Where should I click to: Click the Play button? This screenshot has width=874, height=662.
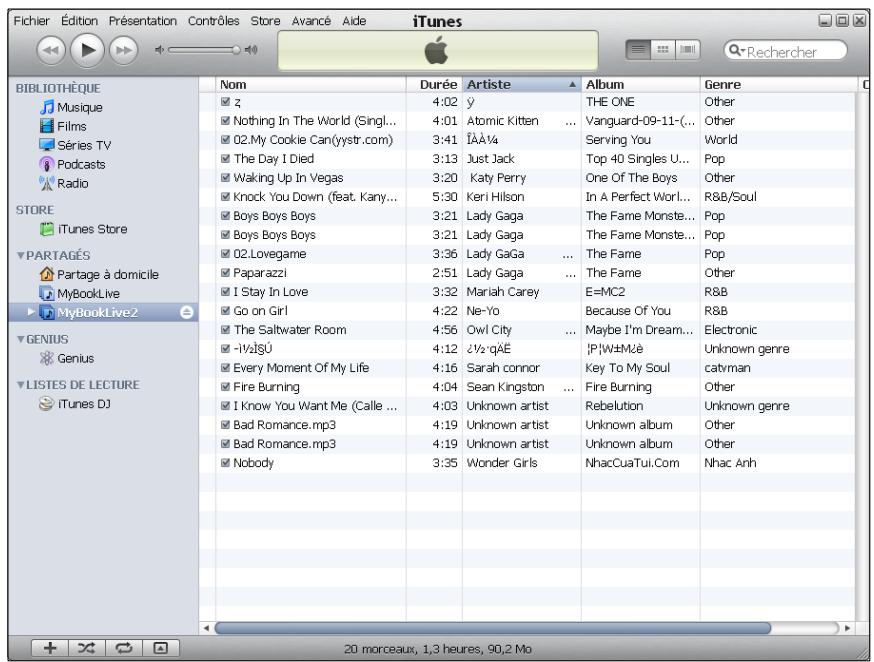(x=87, y=50)
